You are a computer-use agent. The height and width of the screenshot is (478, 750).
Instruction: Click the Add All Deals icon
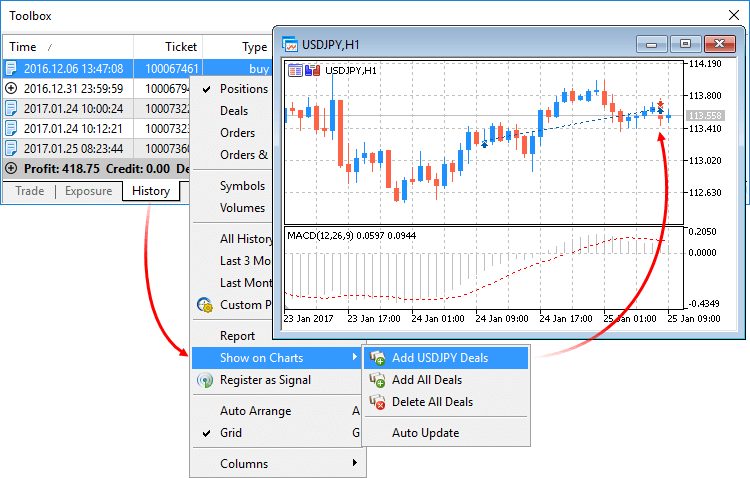click(377, 380)
